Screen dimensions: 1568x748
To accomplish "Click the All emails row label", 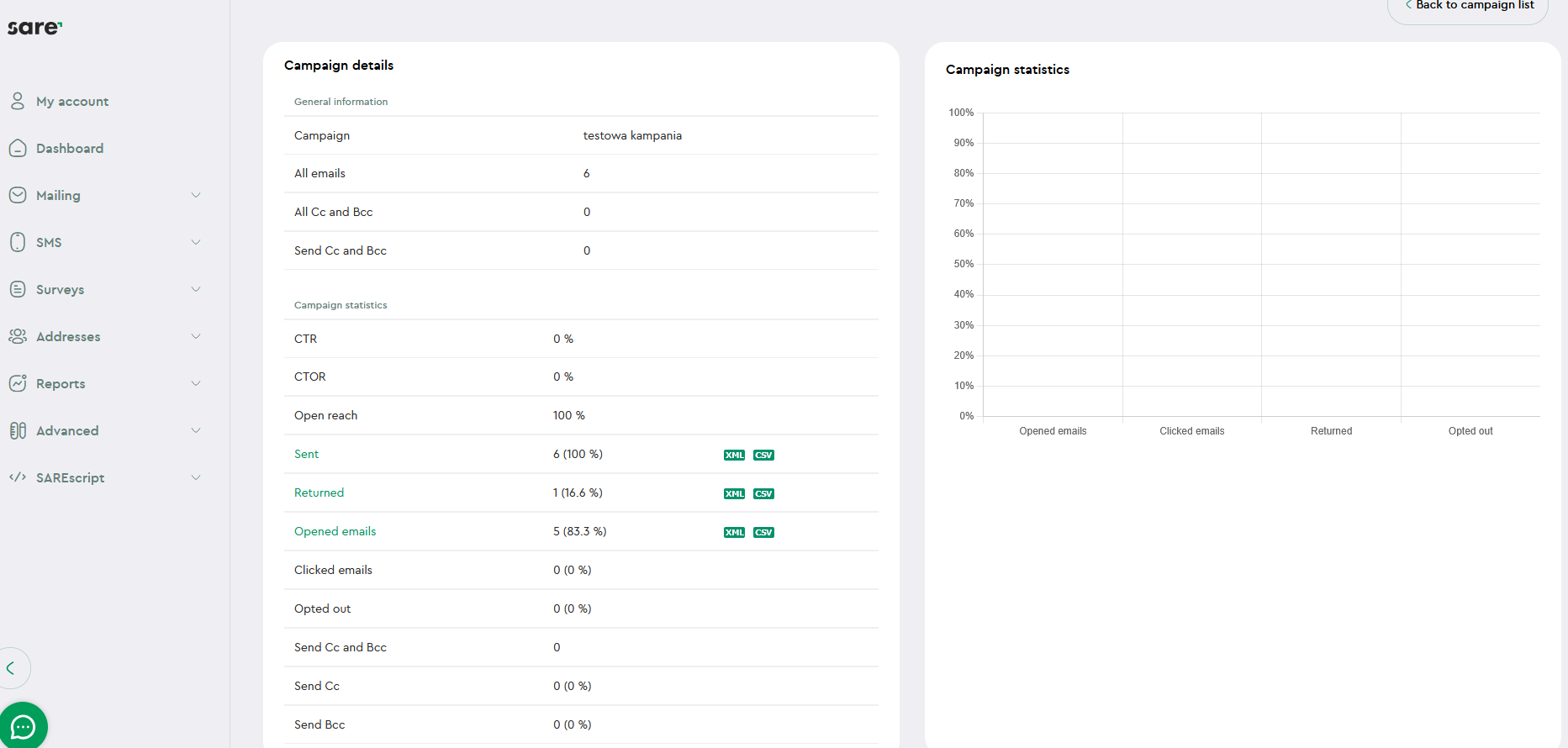I will pos(319,173).
